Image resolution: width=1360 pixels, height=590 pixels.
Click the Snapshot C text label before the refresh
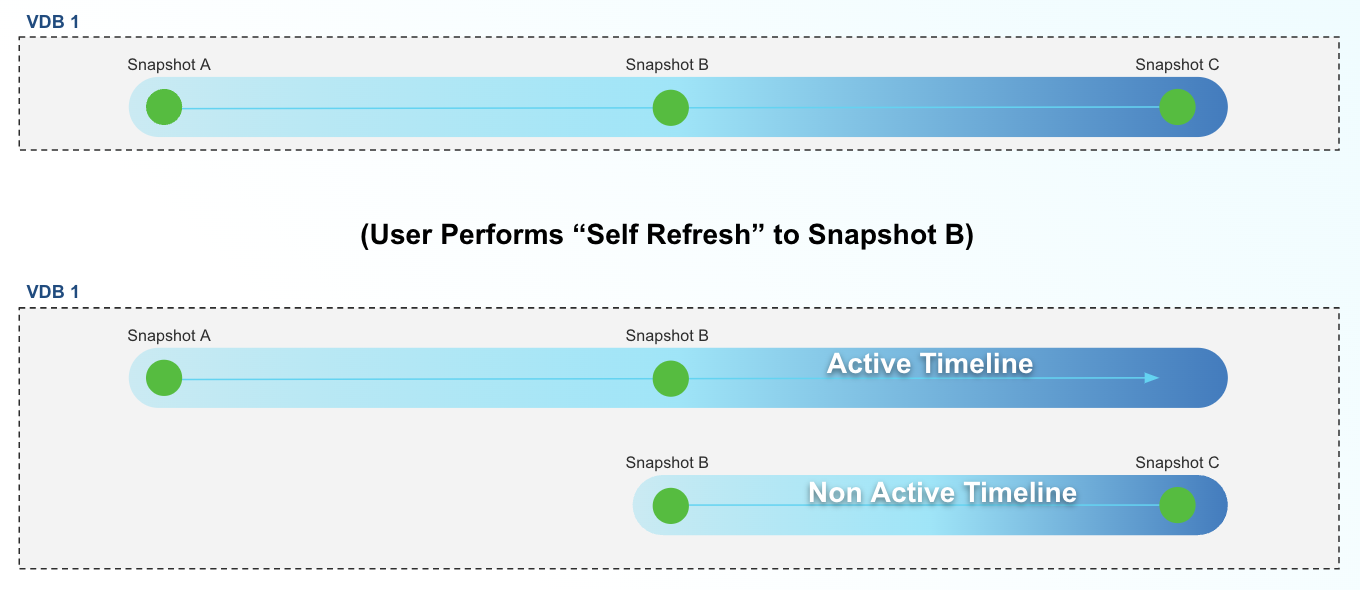coord(1177,65)
